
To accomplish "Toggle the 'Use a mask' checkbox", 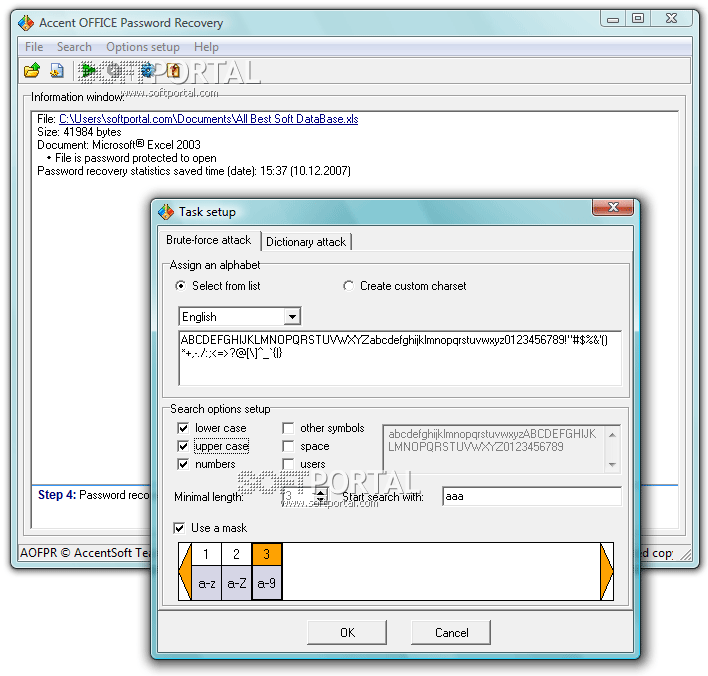I will [x=179, y=528].
